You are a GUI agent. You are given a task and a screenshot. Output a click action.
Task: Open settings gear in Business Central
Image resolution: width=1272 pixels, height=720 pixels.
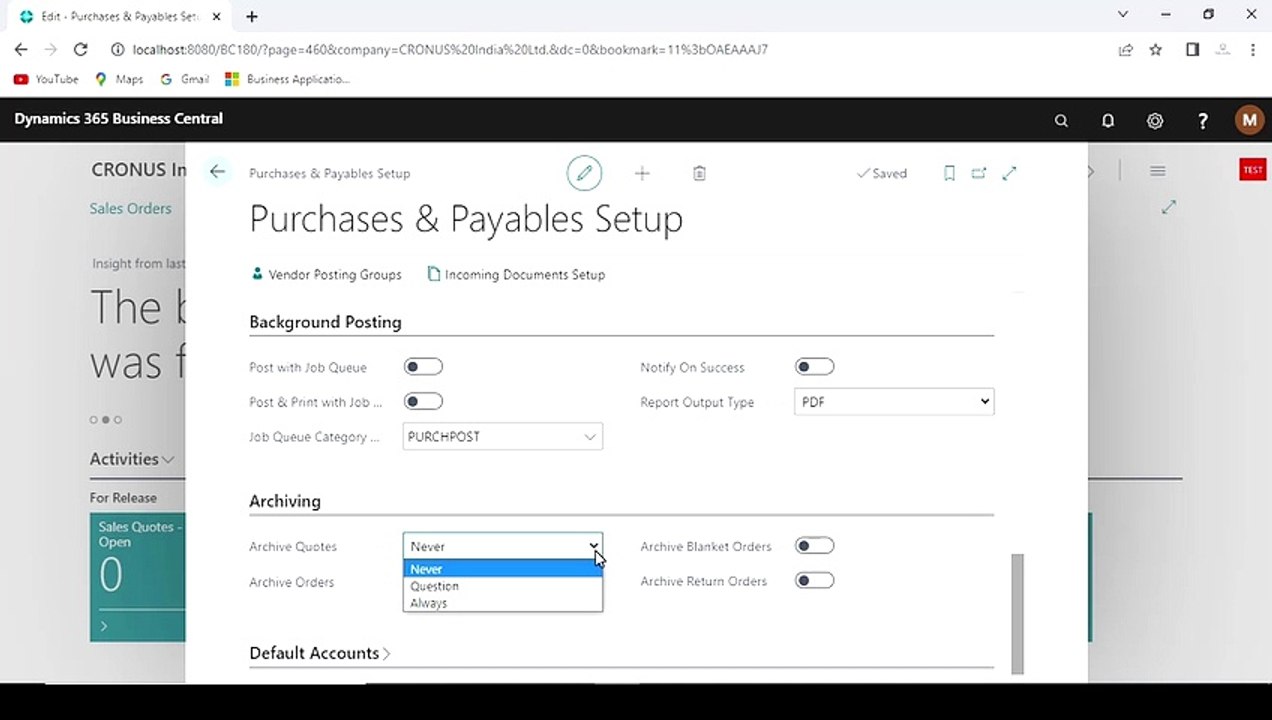(x=1155, y=120)
